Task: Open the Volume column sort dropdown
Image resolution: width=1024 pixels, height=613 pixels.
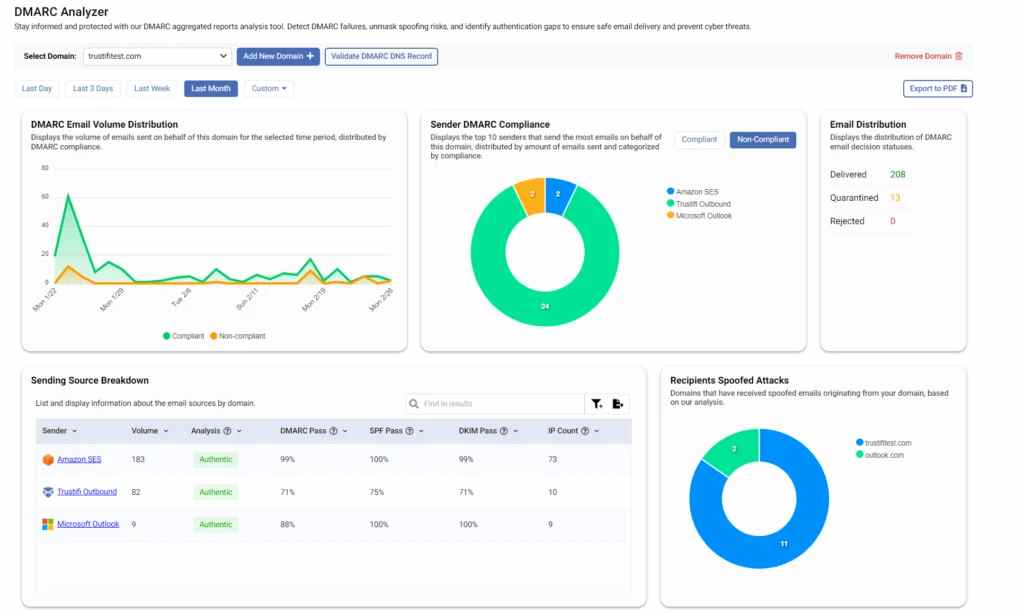Action: click(x=166, y=431)
